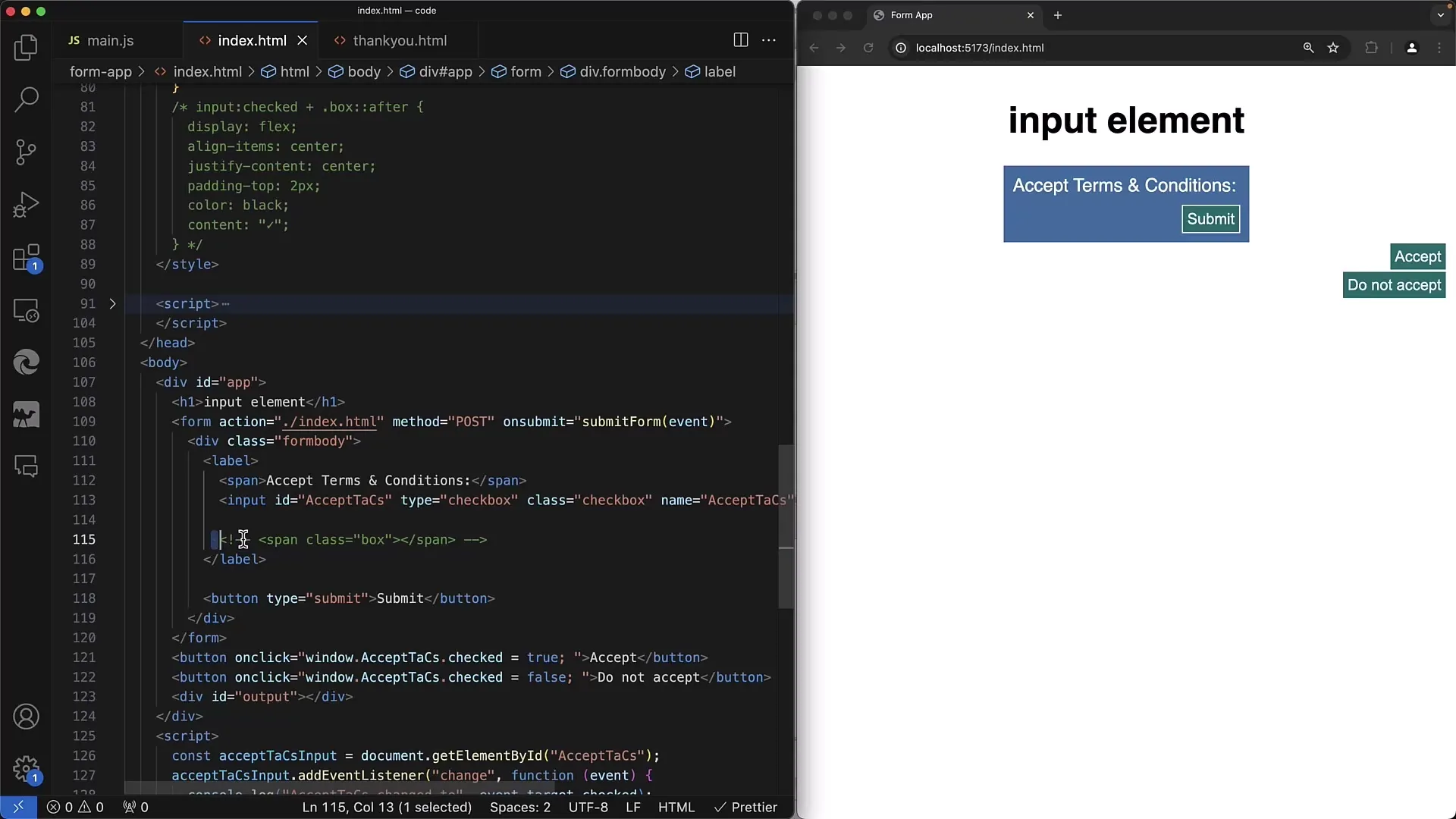Click the ./index.html link in form action
1456x819 pixels.
pyautogui.click(x=329, y=422)
